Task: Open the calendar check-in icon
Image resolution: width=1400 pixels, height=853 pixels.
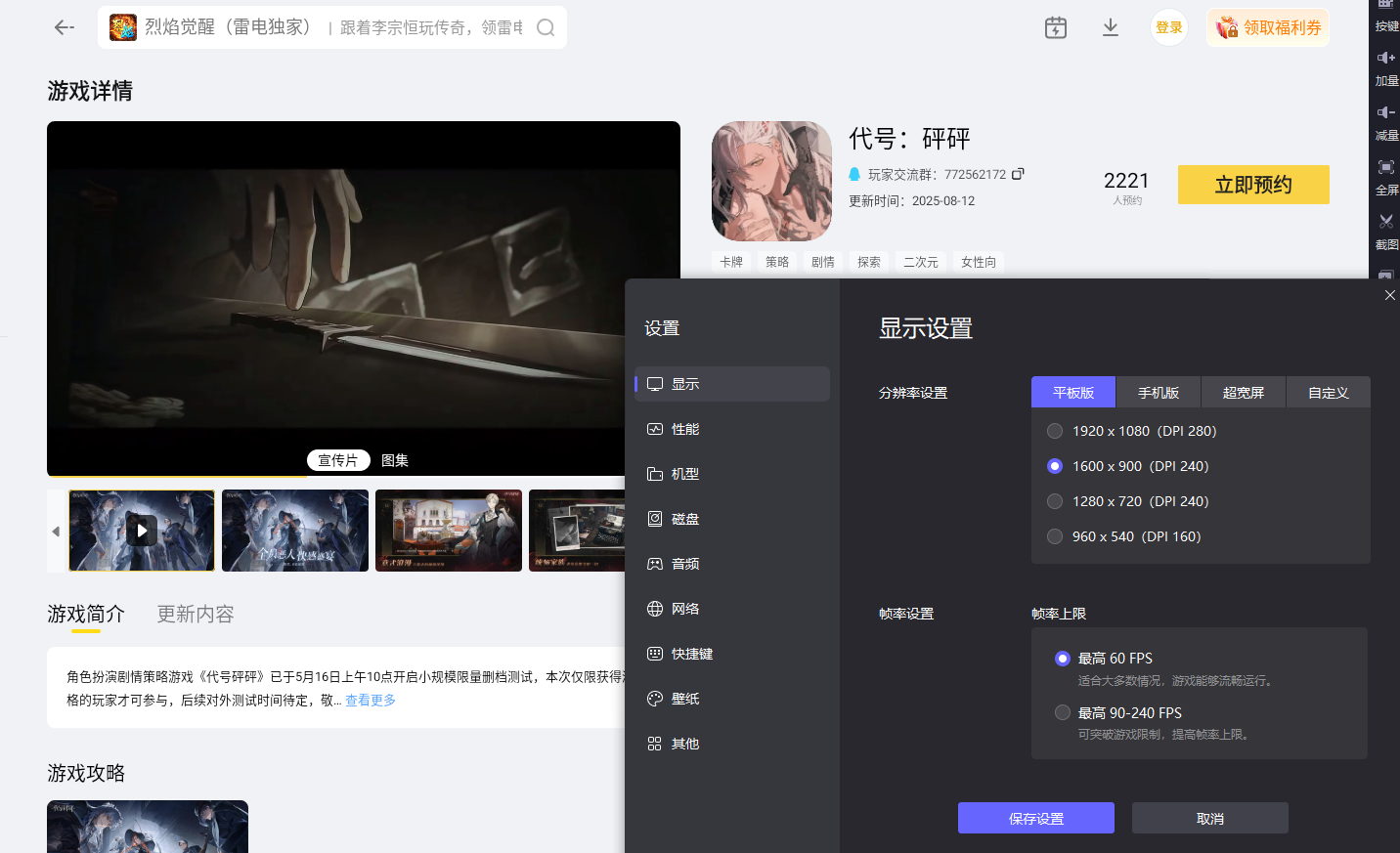Action: point(1056,27)
